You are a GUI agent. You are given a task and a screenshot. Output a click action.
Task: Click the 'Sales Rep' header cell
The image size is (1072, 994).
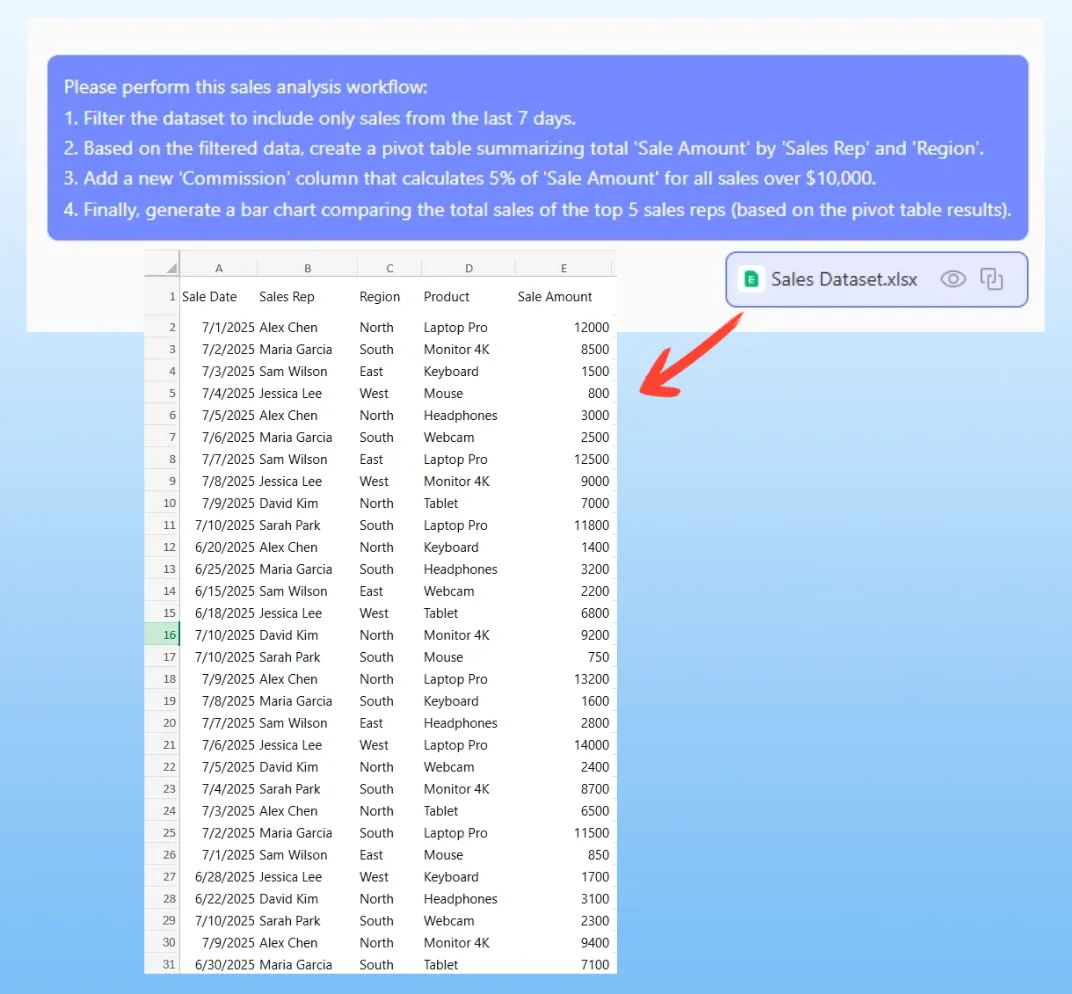[x=287, y=297]
